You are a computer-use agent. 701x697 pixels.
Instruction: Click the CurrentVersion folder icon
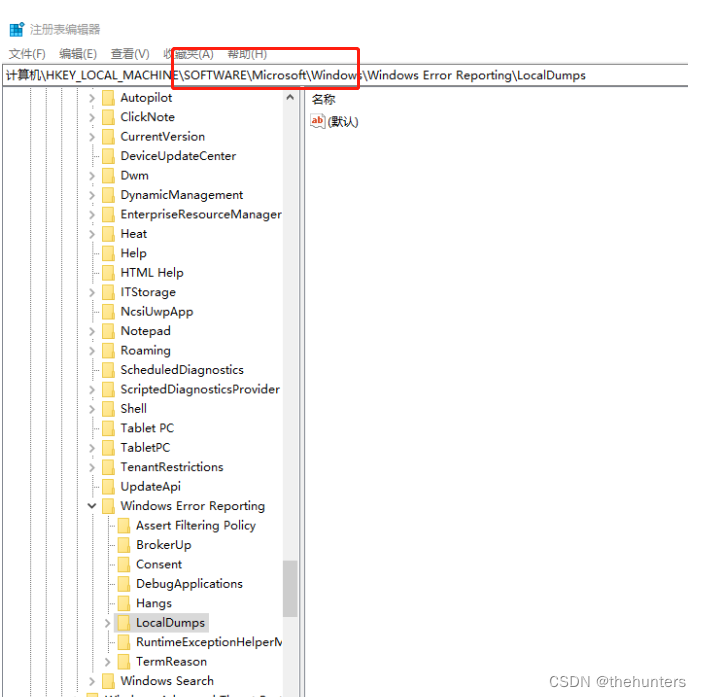pos(108,137)
